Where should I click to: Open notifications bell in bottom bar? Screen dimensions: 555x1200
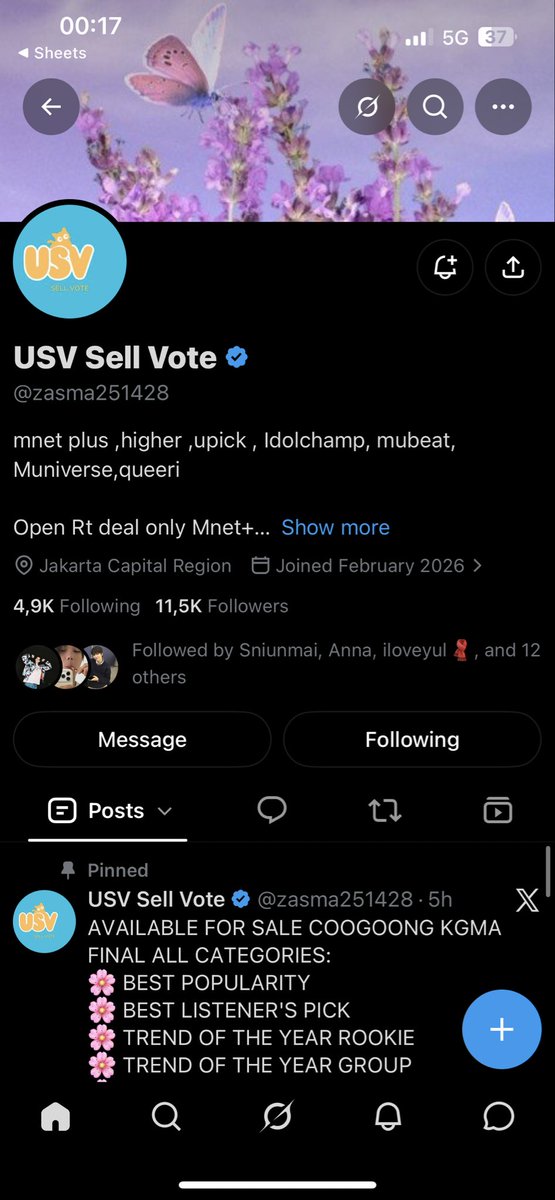point(388,1116)
